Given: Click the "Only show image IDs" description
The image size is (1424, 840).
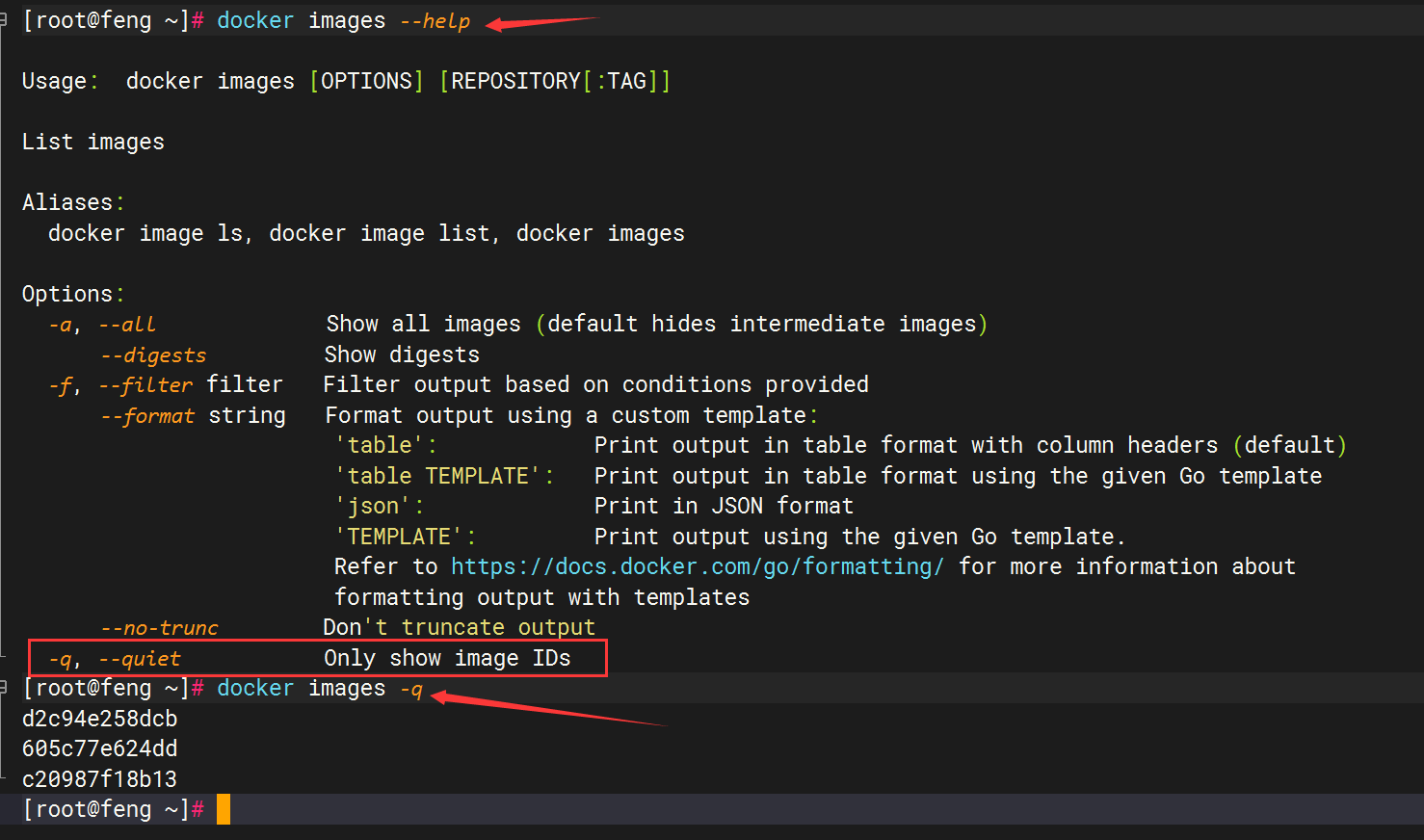Looking at the screenshot, I should (447, 658).
